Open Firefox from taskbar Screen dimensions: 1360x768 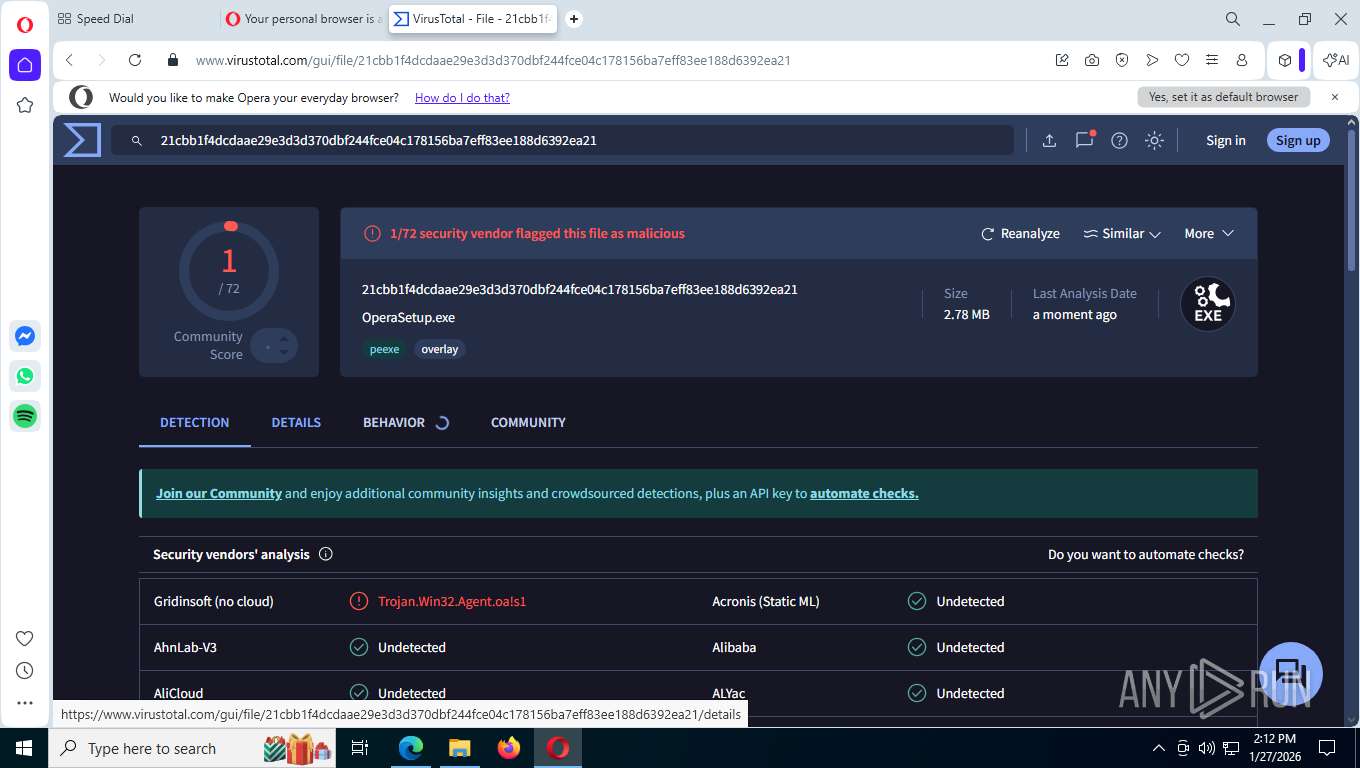509,748
